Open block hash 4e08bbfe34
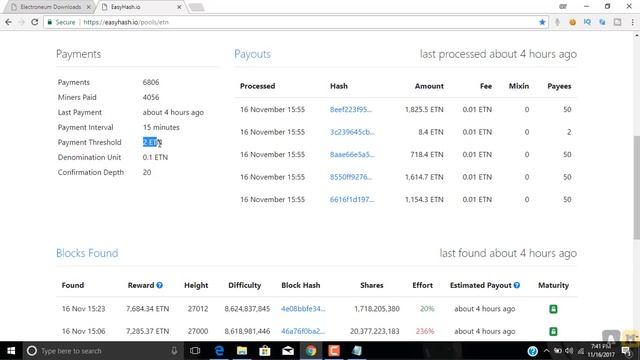The height and width of the screenshot is (360, 640). [303, 309]
